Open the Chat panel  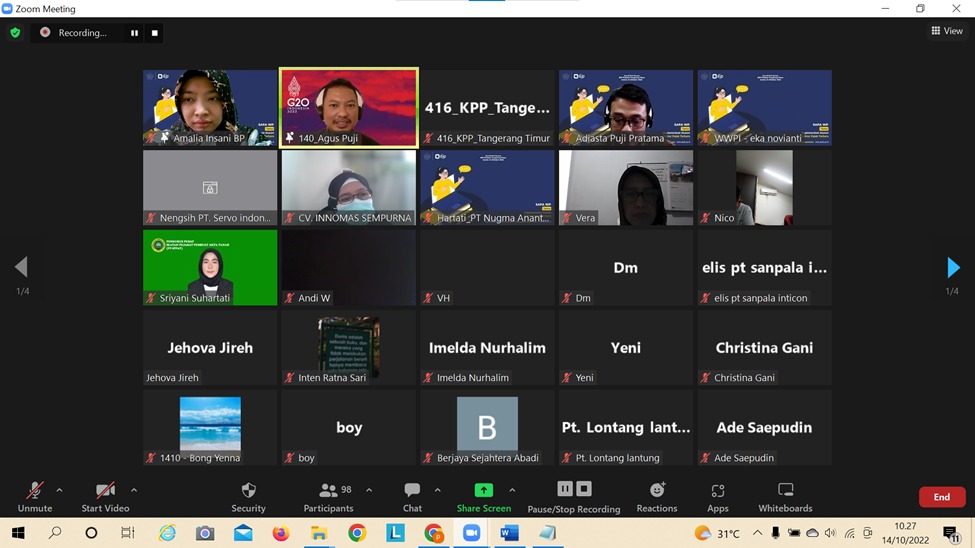[412, 496]
